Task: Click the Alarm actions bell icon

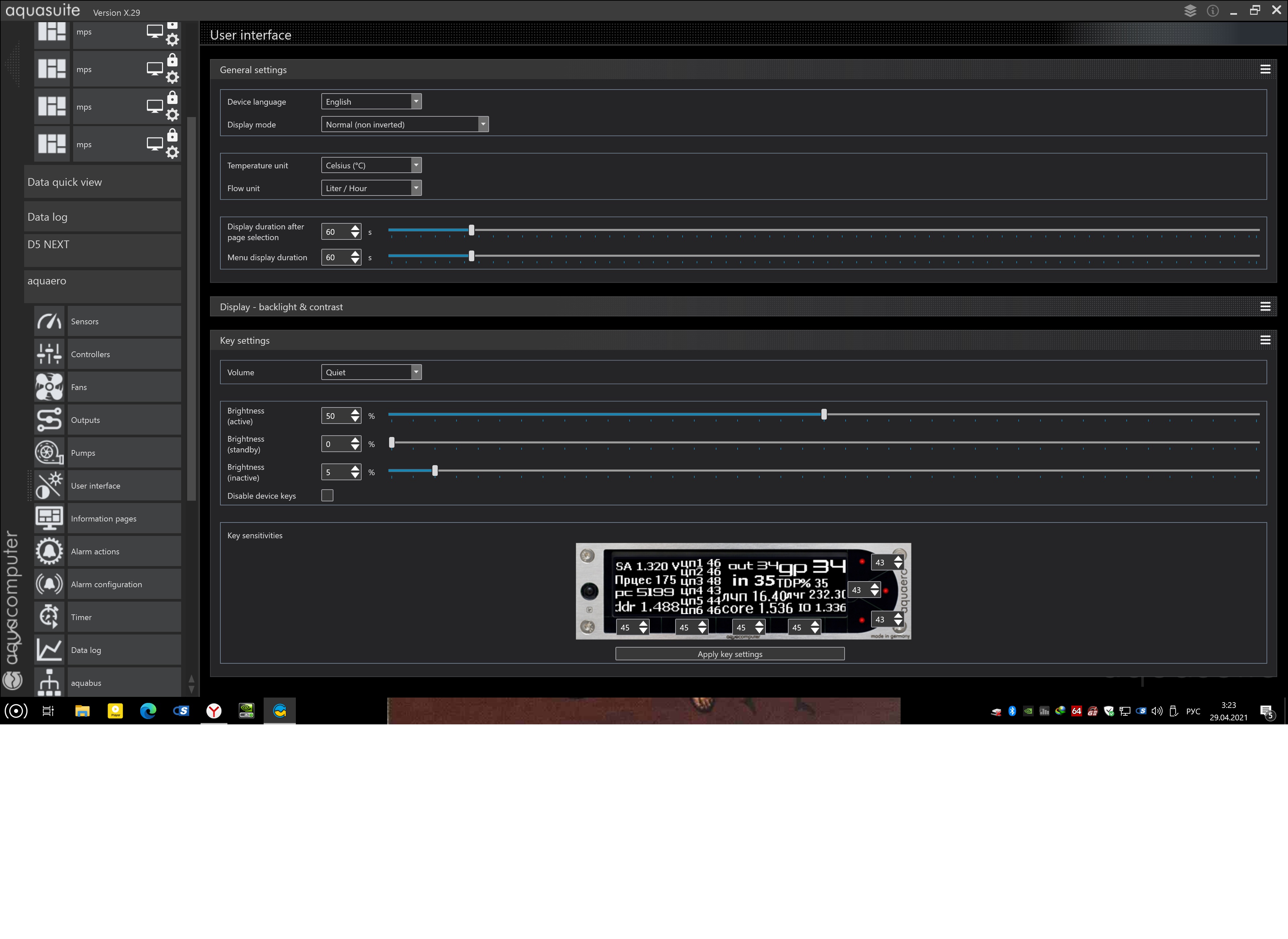Action: coord(49,551)
